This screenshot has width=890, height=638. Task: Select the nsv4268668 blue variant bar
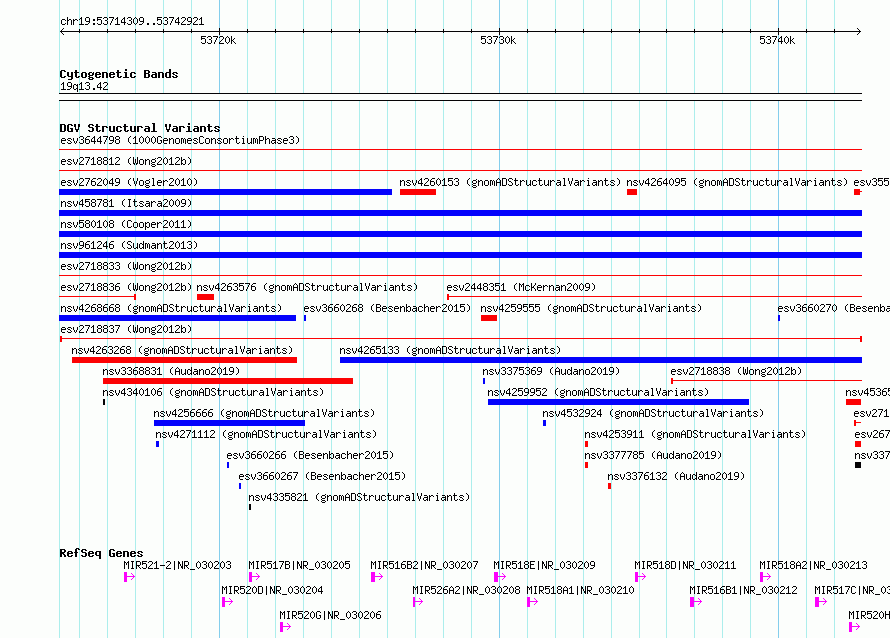(178, 318)
